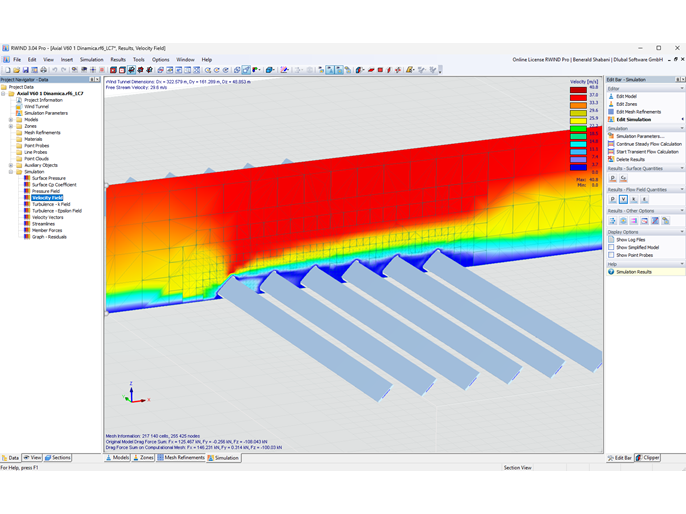Select Turbulence - k Field tree item
Screen dimensions: 686x514
coord(51,204)
